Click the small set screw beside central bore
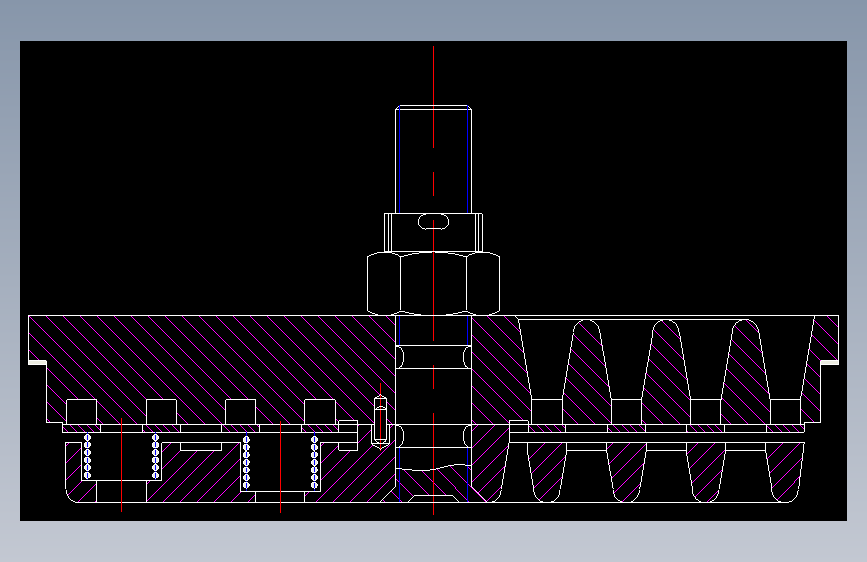Viewport: 867px width, 562px height. coord(380,423)
